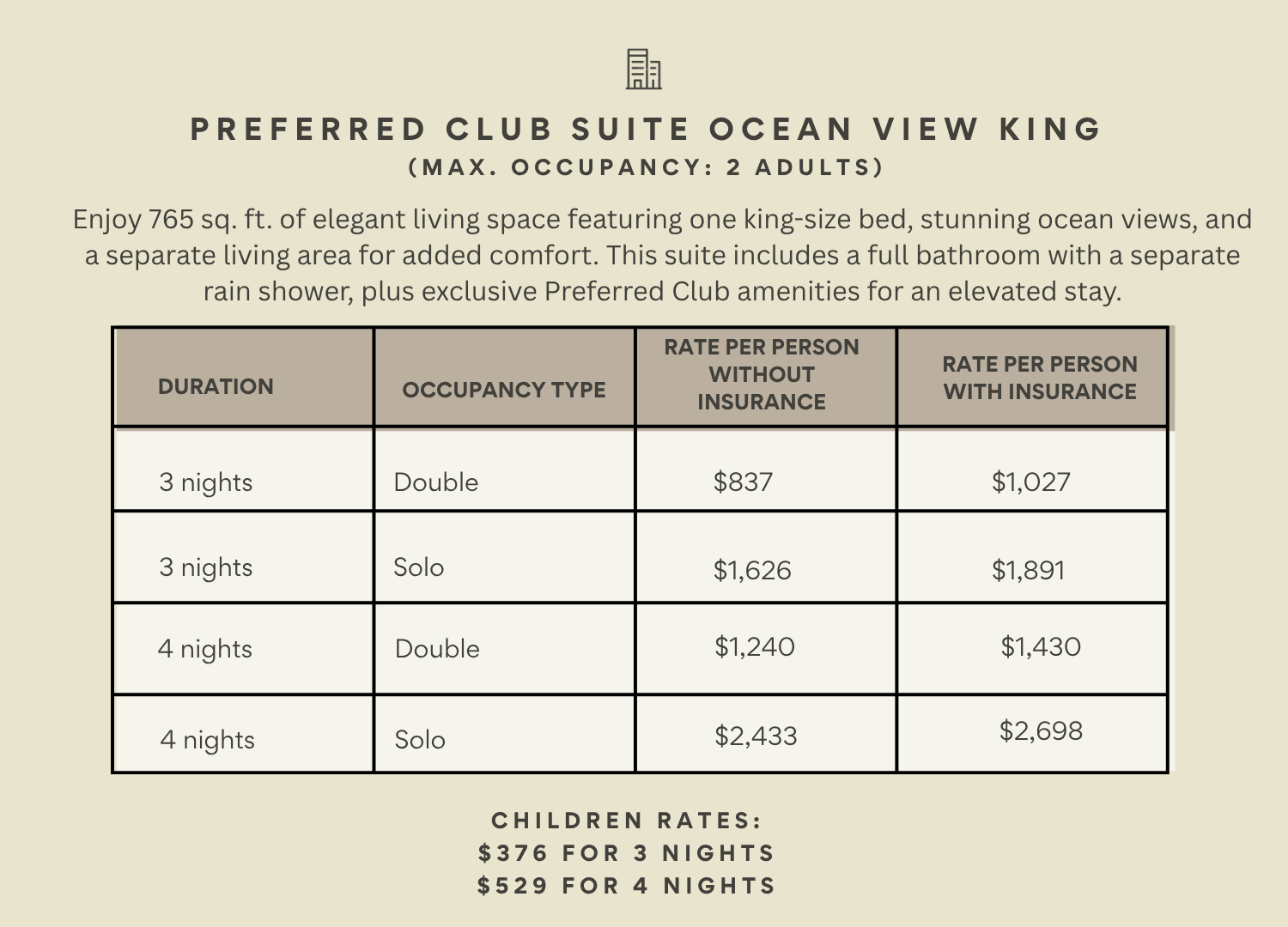Click the Rate Per Person With Insurance header
Viewport: 1288px width, 927px height.
1040,378
